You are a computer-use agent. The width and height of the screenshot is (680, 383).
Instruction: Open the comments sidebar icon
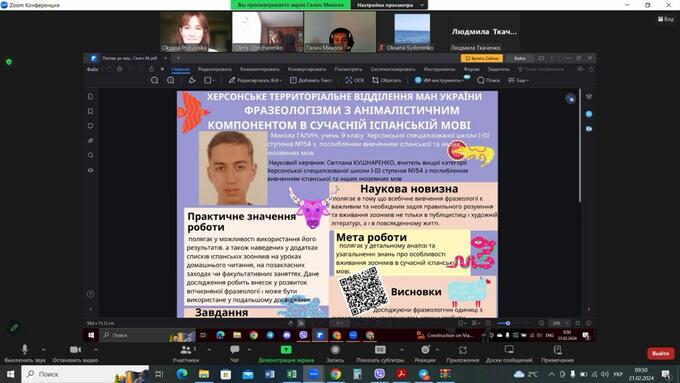coord(90,126)
